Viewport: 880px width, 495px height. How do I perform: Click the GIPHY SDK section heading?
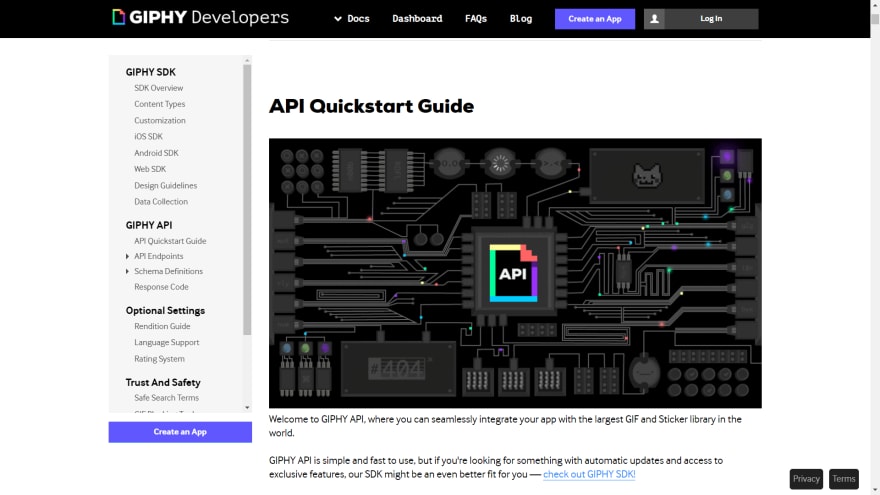tap(150, 72)
